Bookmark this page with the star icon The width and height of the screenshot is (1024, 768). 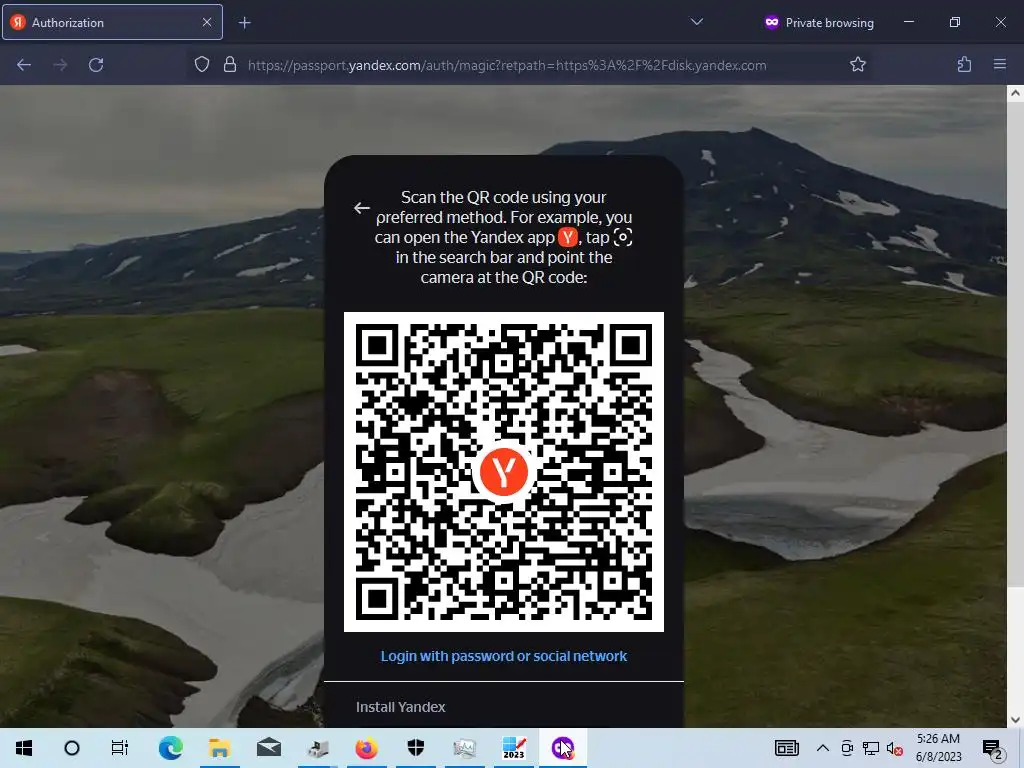857,64
